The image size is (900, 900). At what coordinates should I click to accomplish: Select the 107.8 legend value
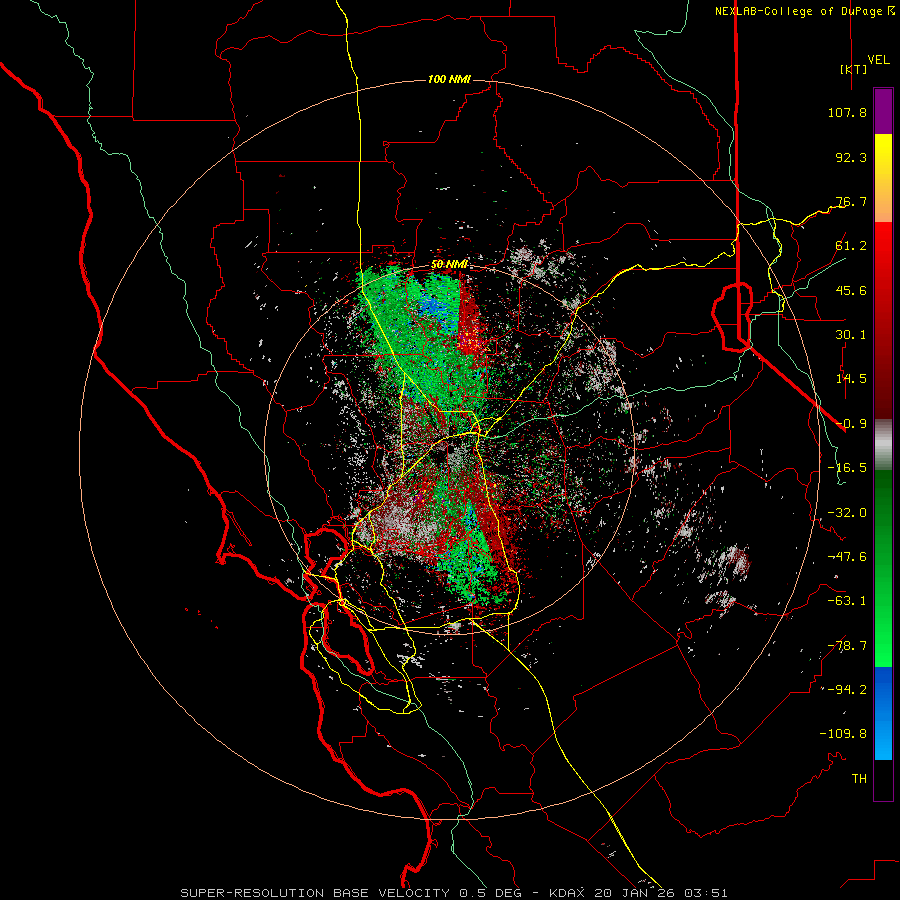[847, 112]
